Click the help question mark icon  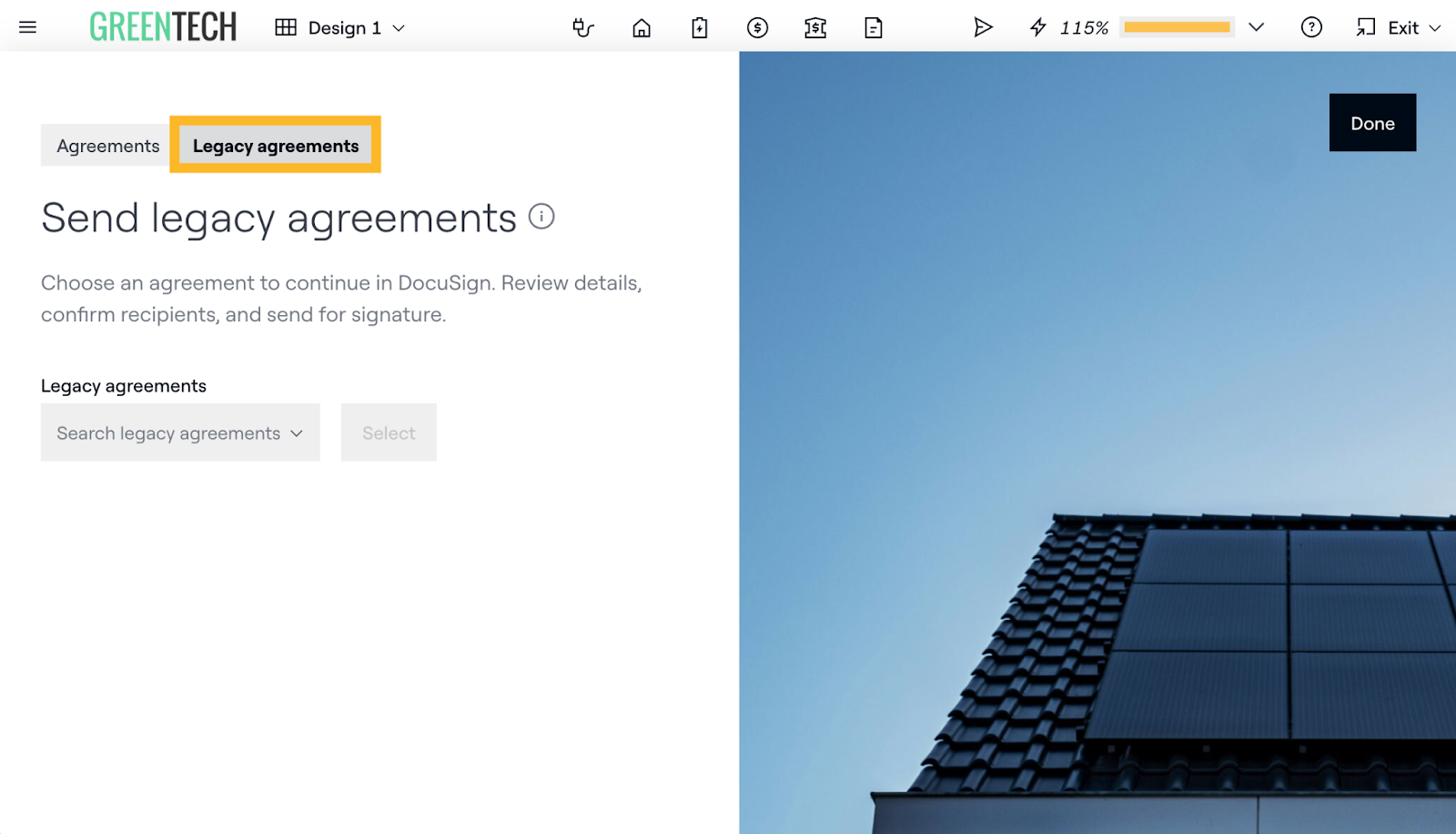point(1311,27)
